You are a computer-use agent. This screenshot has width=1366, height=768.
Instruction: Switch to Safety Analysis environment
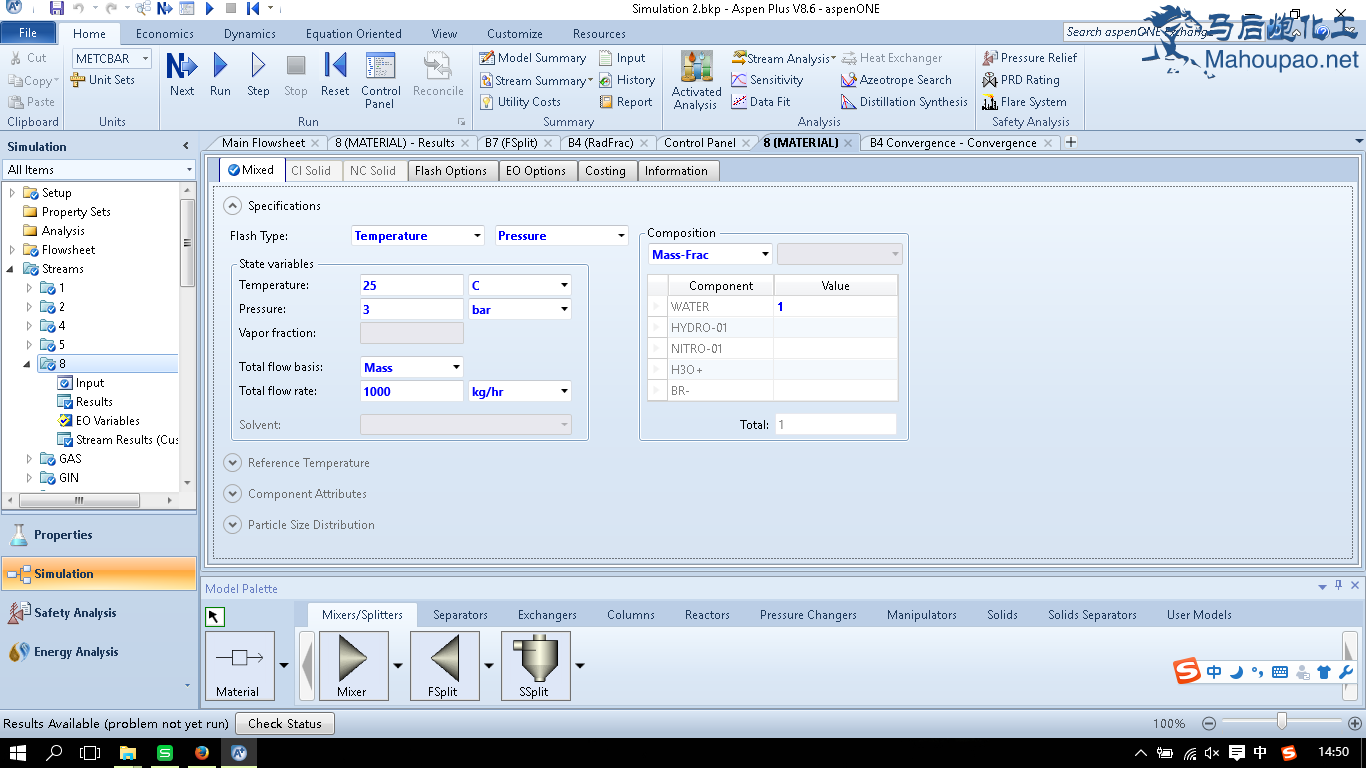coord(99,613)
